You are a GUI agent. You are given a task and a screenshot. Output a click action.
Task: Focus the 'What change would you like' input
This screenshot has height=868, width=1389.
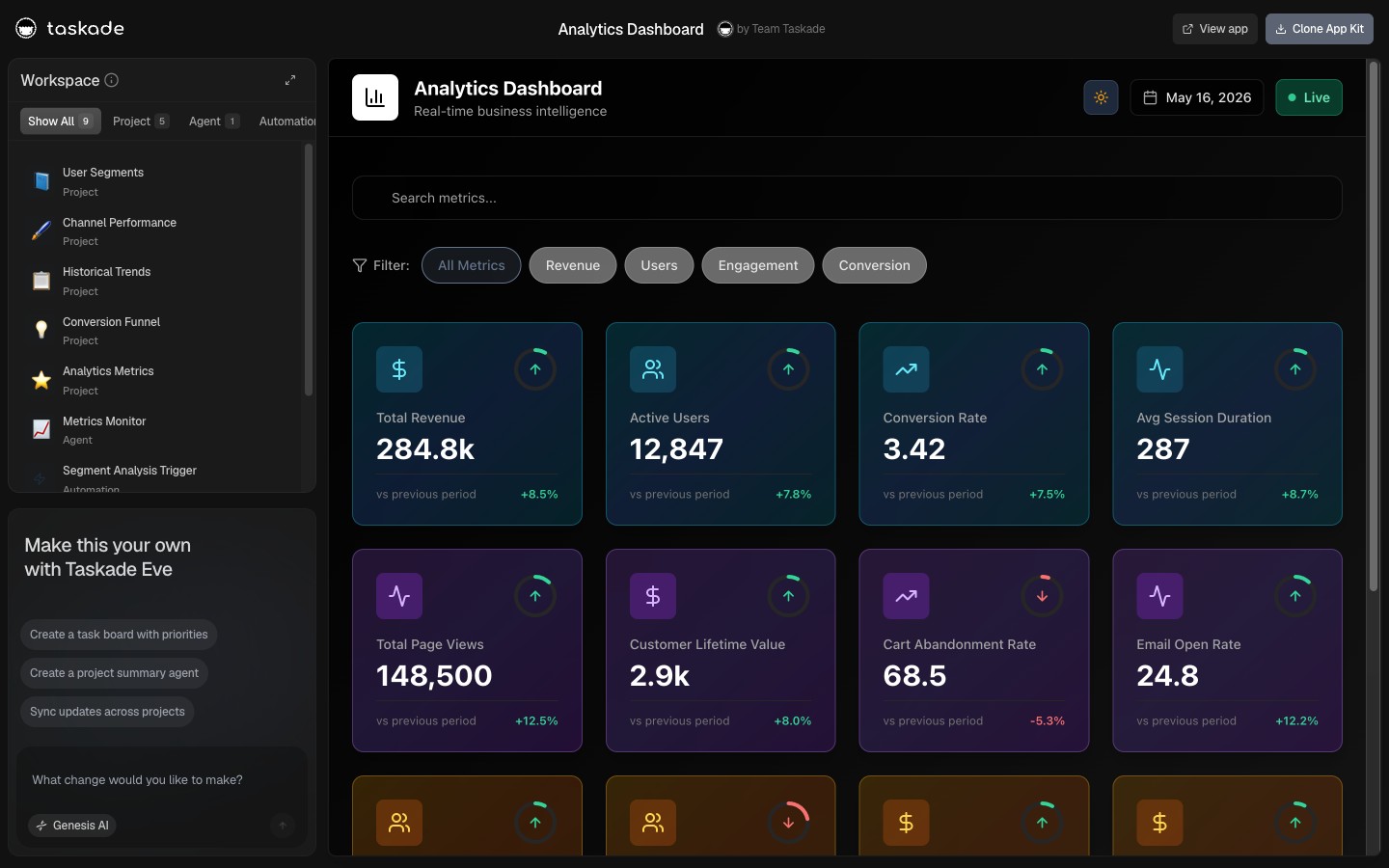point(162,780)
